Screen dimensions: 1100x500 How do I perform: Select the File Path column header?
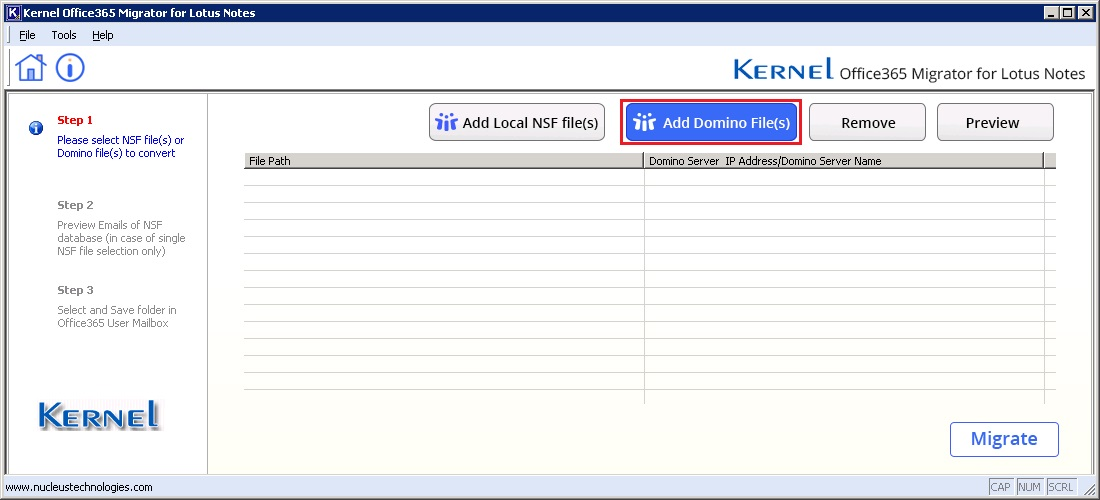(444, 161)
